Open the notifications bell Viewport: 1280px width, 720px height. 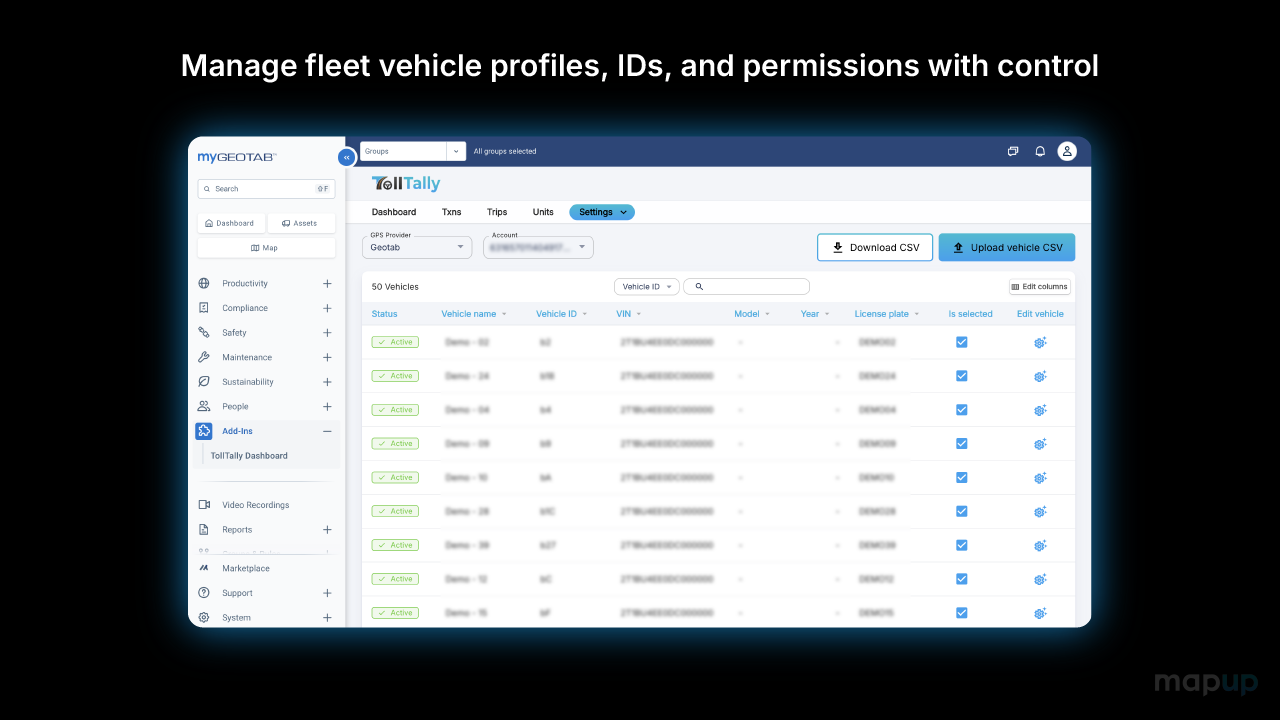click(x=1040, y=151)
